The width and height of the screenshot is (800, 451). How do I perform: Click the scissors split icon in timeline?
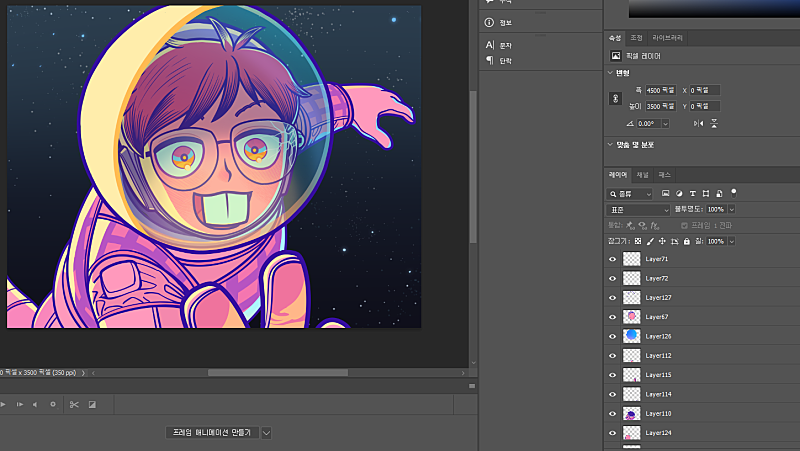click(x=74, y=405)
